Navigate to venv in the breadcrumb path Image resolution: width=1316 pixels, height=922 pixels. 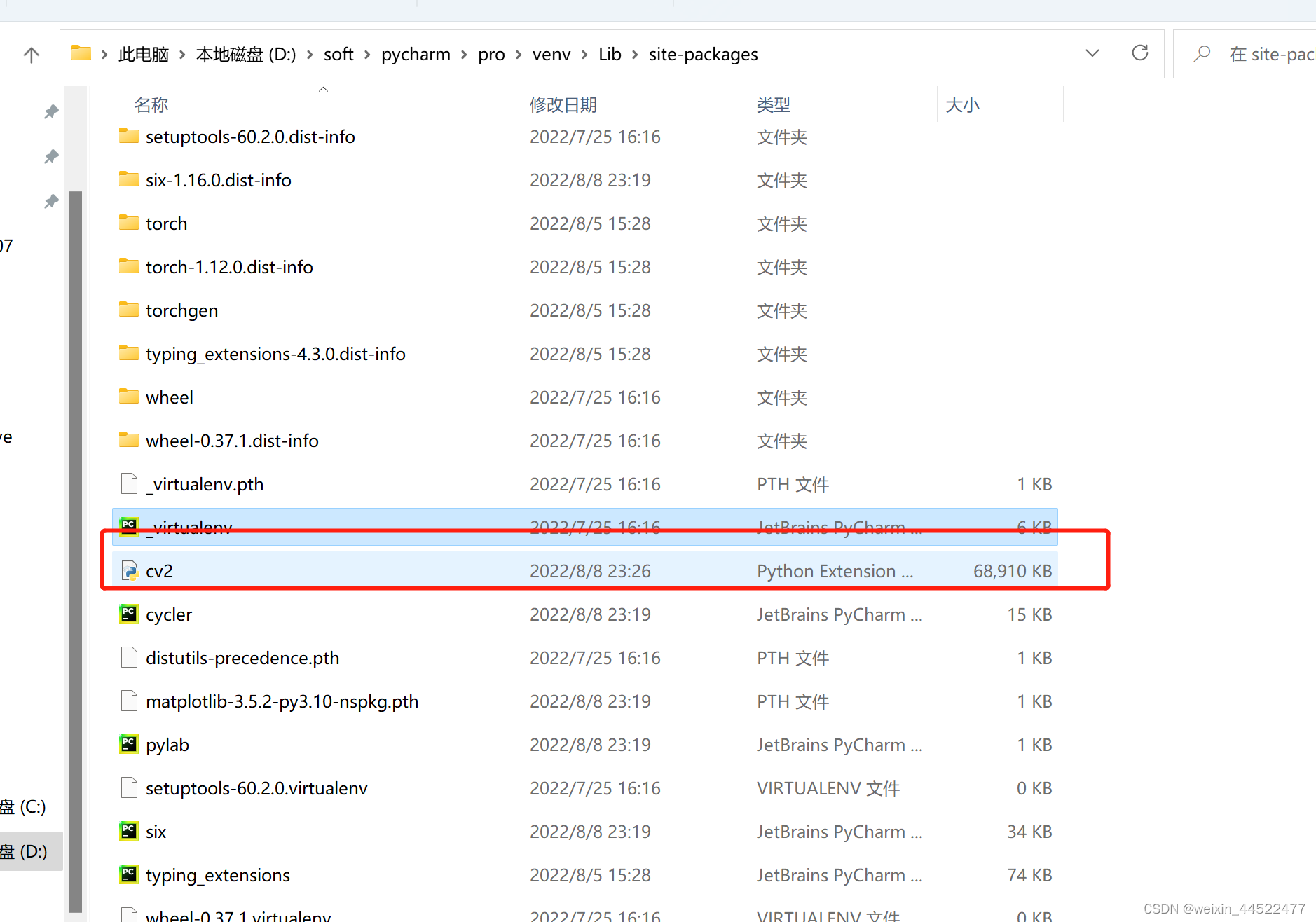tap(551, 54)
